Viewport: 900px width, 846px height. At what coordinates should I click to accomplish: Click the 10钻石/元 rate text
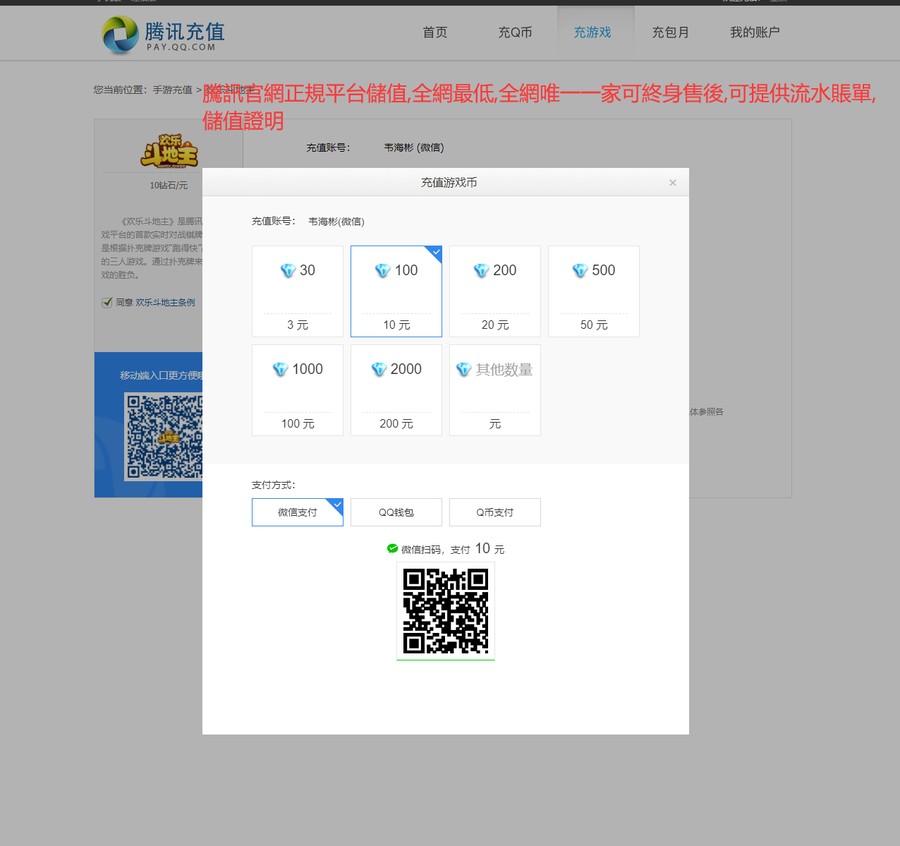(169, 185)
